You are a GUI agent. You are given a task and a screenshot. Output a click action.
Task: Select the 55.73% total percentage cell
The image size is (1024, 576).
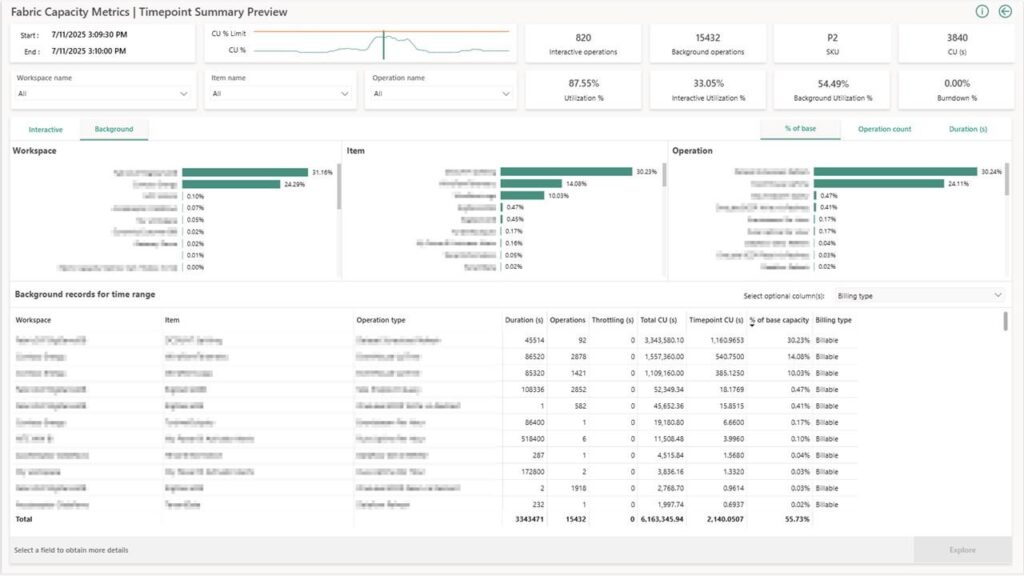(x=797, y=519)
